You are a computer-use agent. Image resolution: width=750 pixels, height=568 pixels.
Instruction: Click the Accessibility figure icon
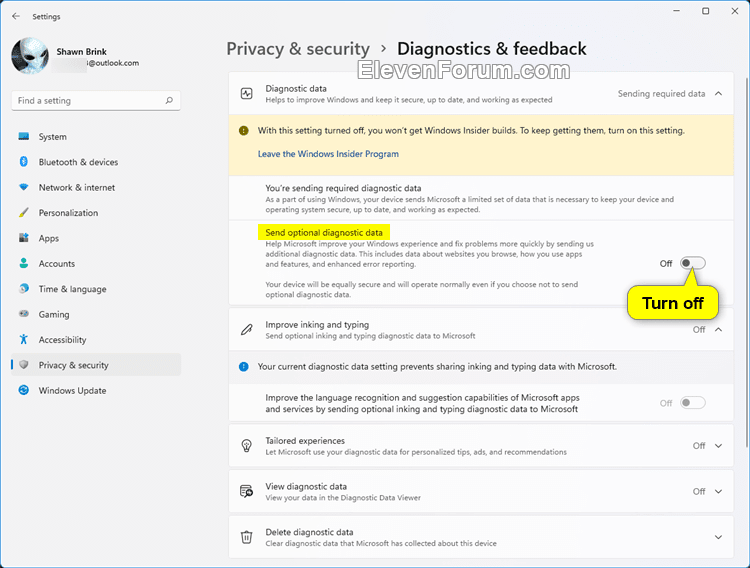pos(23,339)
